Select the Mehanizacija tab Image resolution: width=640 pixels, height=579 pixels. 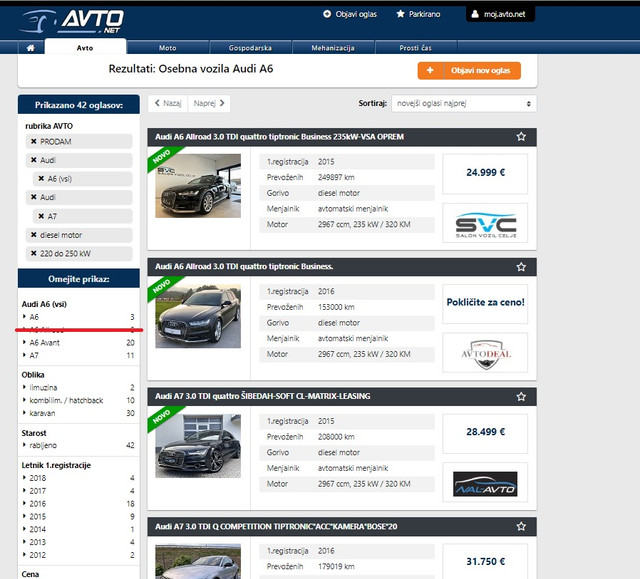click(x=333, y=48)
